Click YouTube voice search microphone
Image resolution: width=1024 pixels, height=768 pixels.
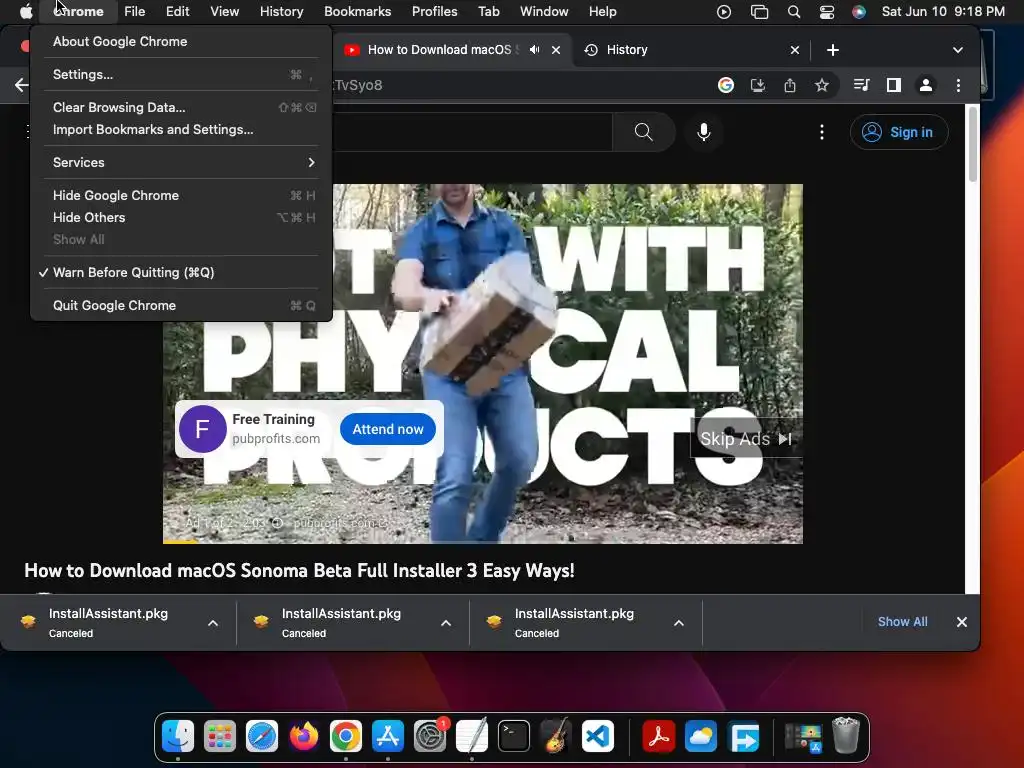[x=703, y=132]
